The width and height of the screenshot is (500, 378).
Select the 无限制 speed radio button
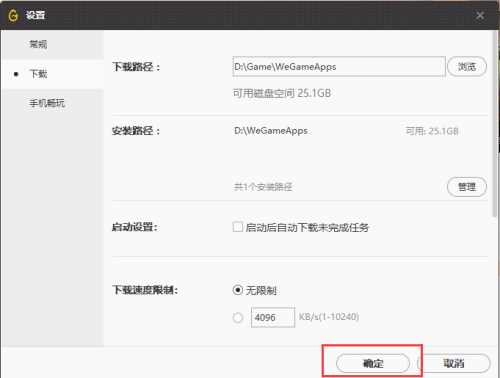point(238,290)
